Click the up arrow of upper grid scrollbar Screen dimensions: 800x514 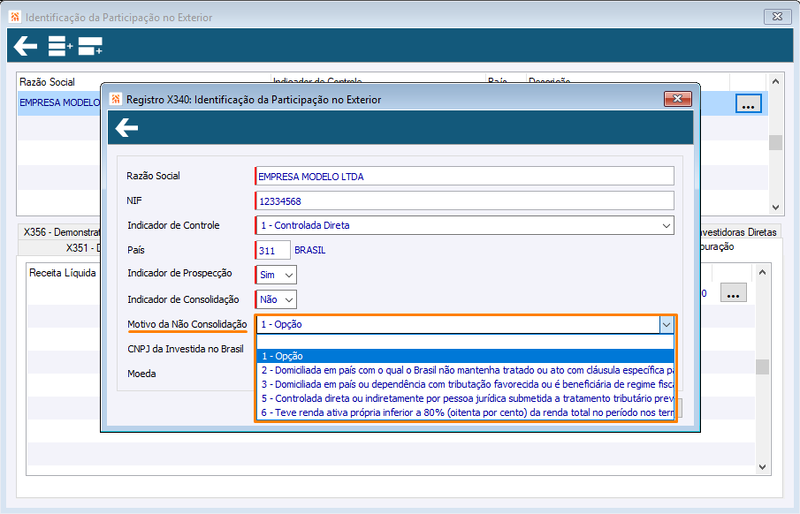(x=776, y=81)
